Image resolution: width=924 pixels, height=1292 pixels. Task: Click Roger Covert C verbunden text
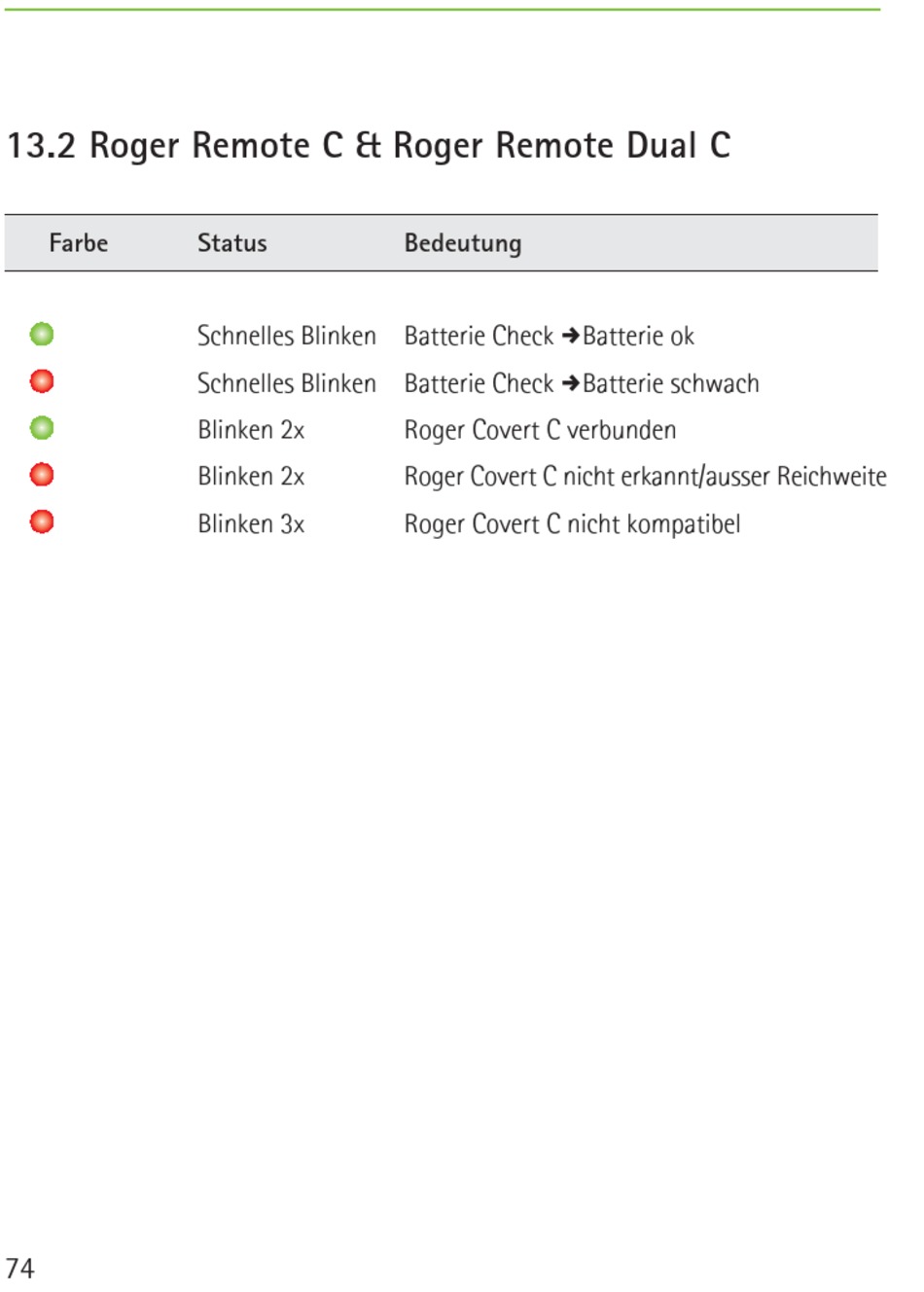(540, 430)
